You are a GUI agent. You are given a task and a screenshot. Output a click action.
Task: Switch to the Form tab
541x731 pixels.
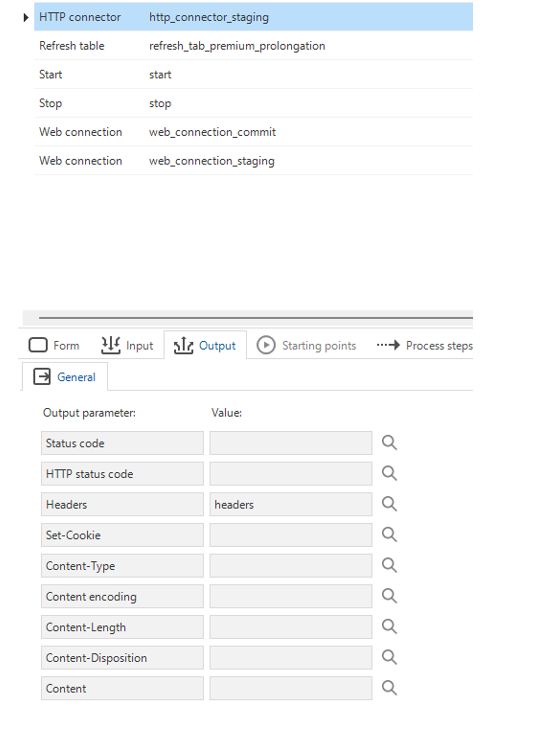54,345
